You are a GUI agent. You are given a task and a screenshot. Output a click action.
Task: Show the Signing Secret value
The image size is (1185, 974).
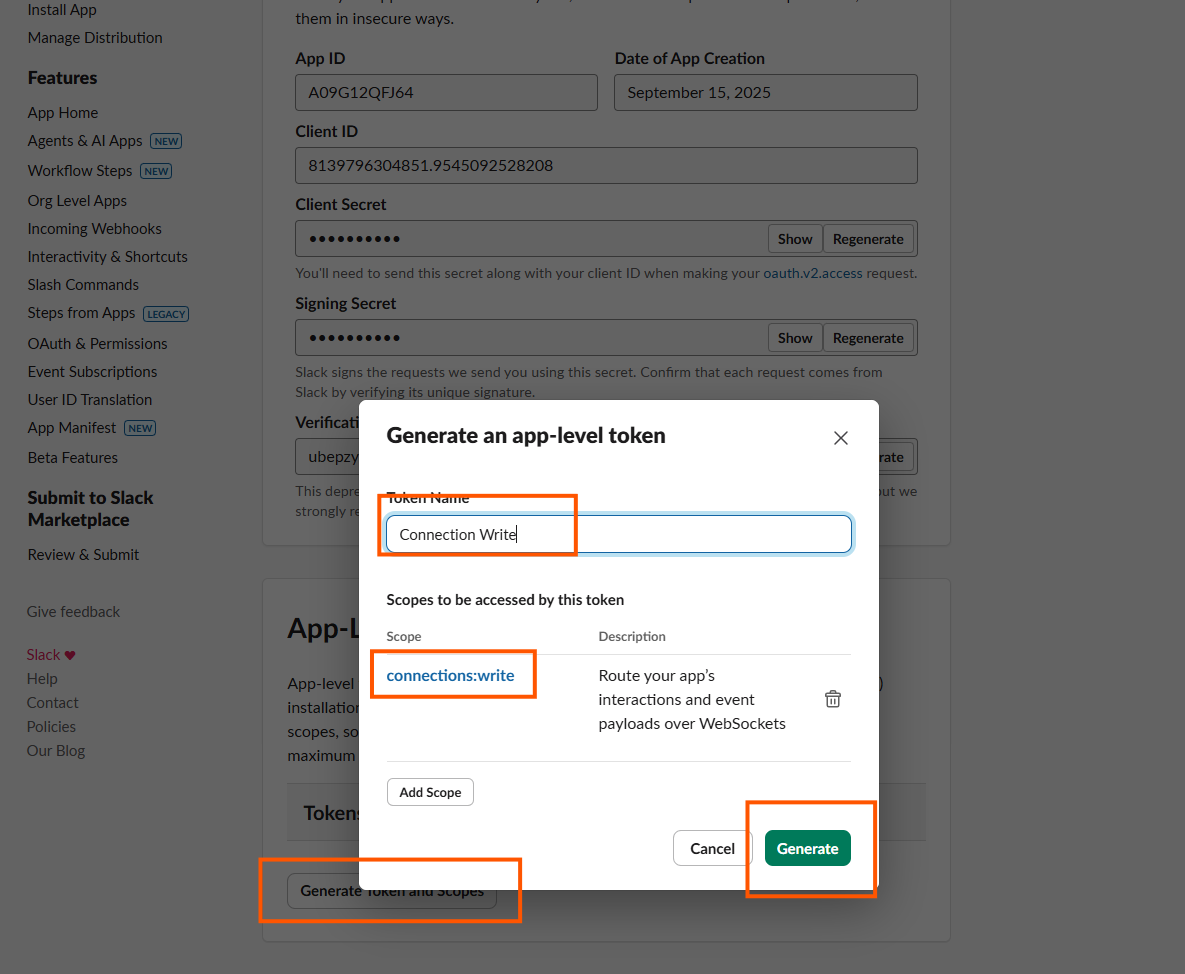pyautogui.click(x=795, y=338)
